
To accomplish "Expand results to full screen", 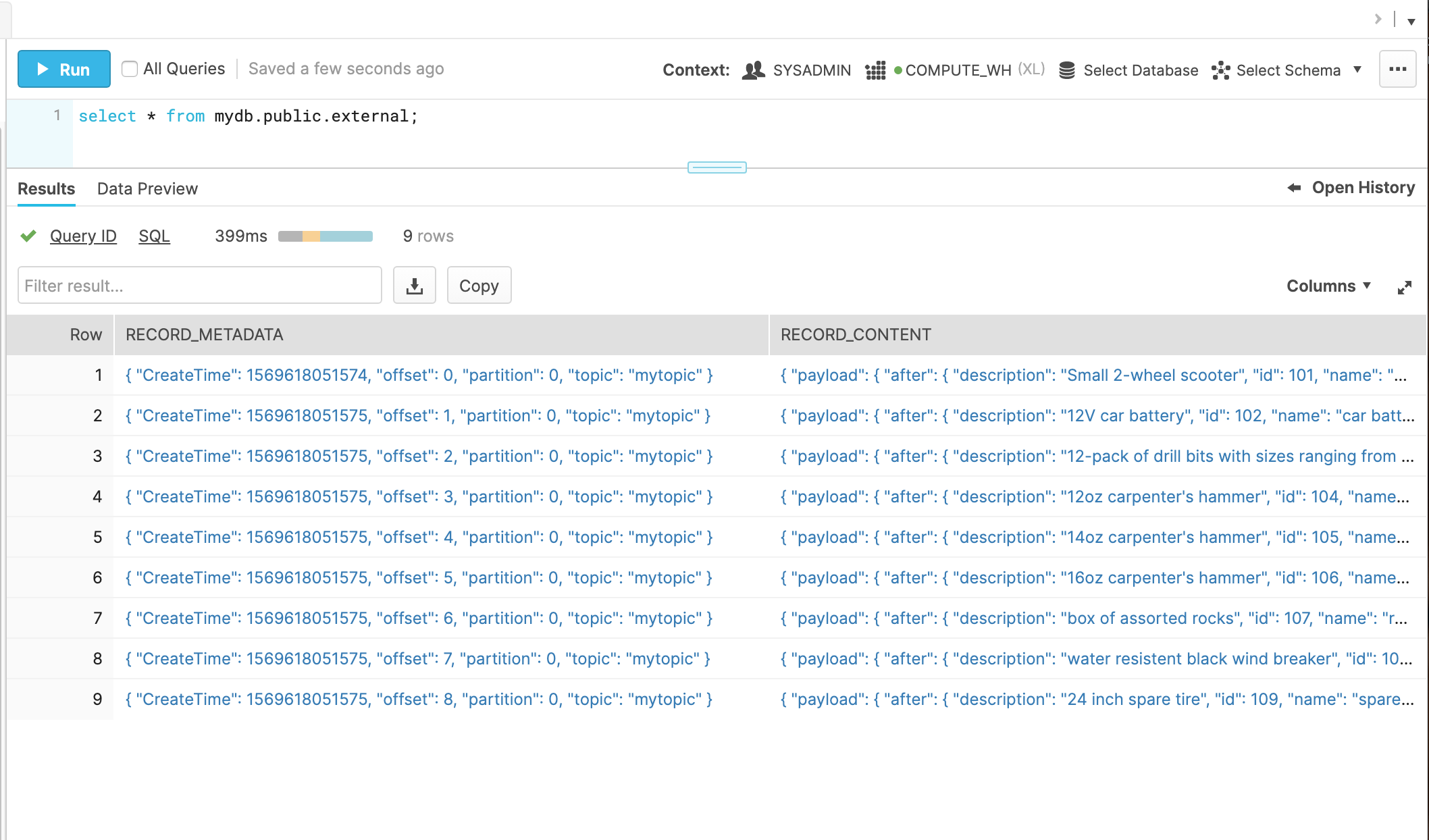I will pos(1405,287).
